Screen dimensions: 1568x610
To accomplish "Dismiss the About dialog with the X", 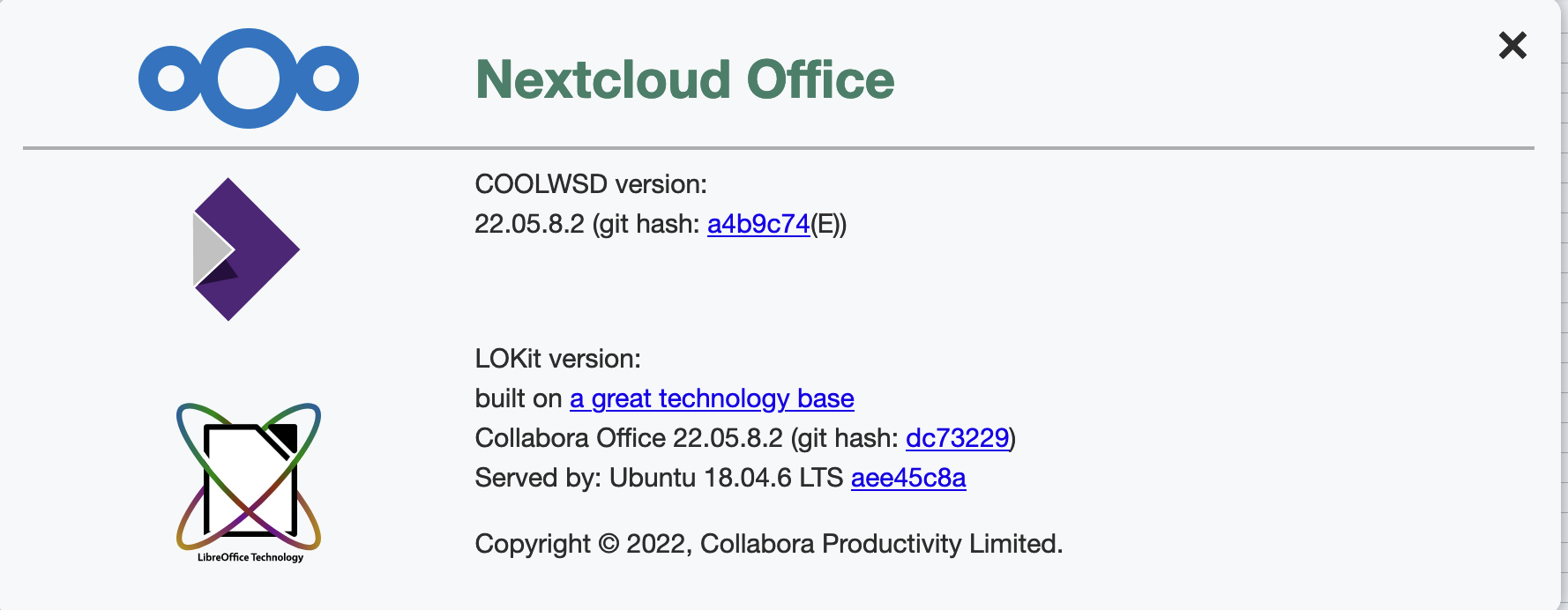I will (x=1512, y=46).
